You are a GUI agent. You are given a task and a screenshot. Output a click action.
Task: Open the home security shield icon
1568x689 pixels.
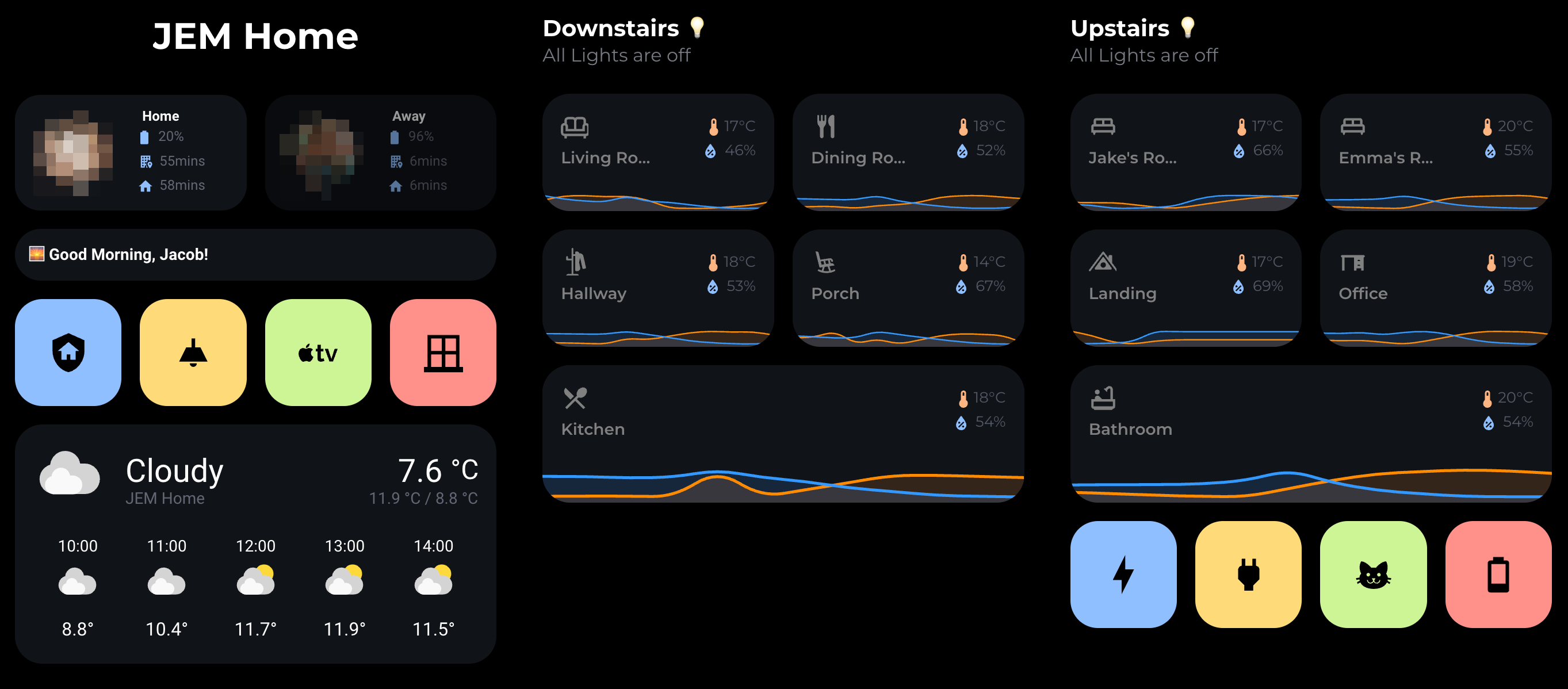67,352
